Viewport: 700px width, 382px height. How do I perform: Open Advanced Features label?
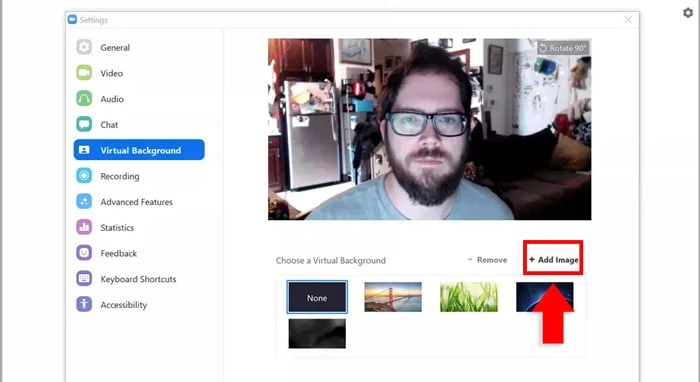pos(137,202)
